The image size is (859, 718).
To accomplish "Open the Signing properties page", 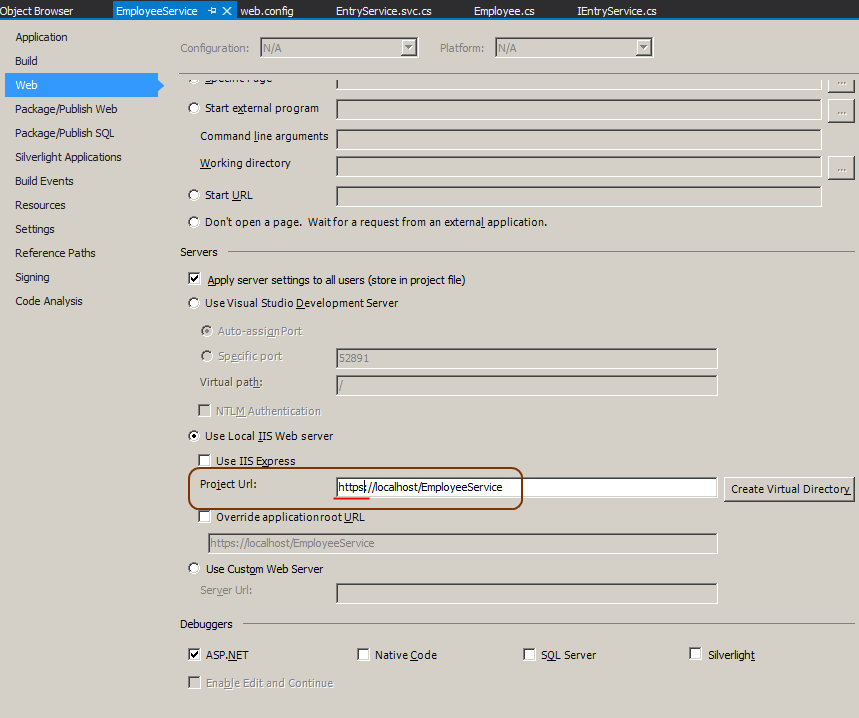I will [x=32, y=277].
